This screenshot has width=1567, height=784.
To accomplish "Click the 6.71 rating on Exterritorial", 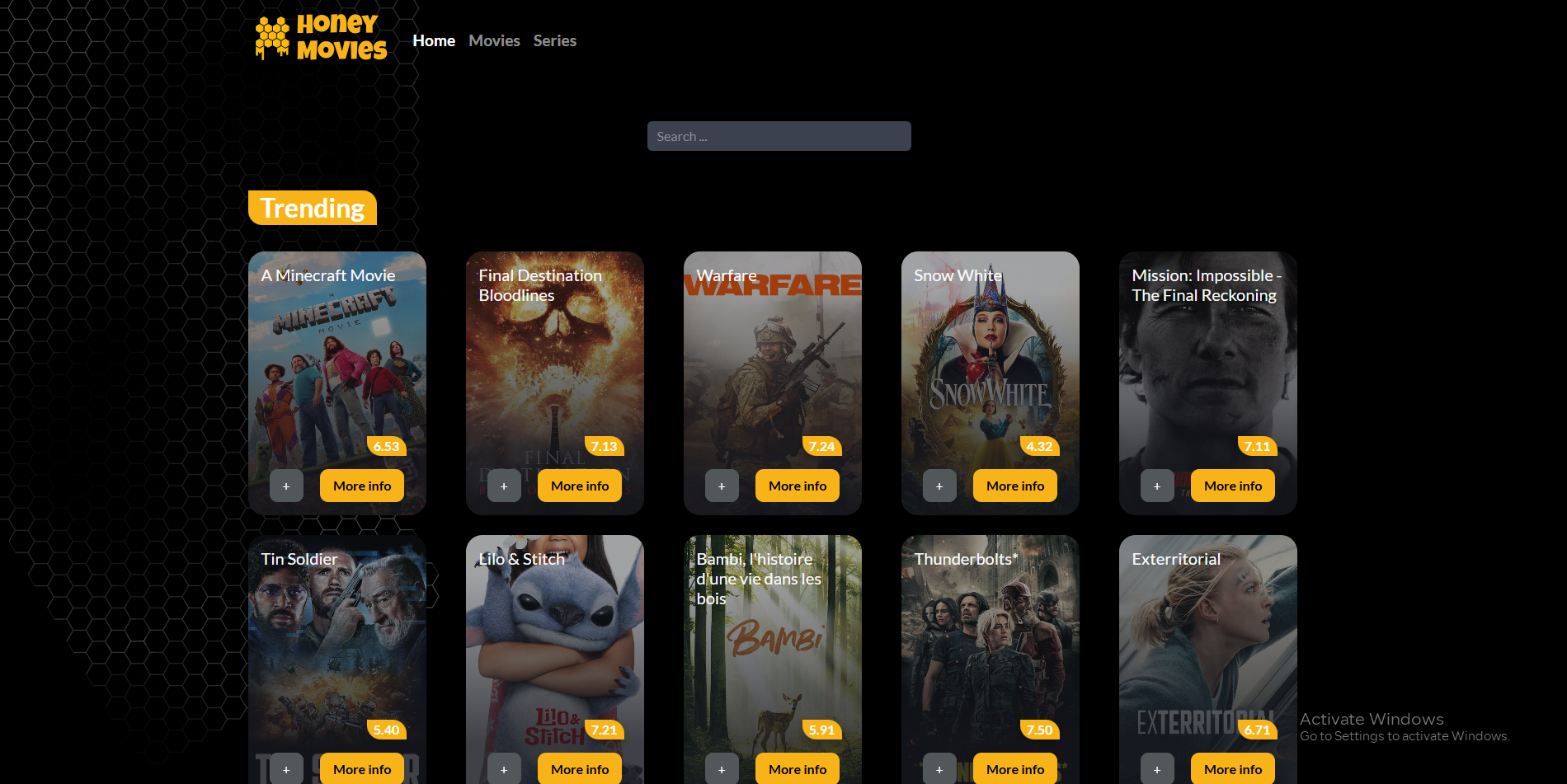I will click(x=1257, y=730).
